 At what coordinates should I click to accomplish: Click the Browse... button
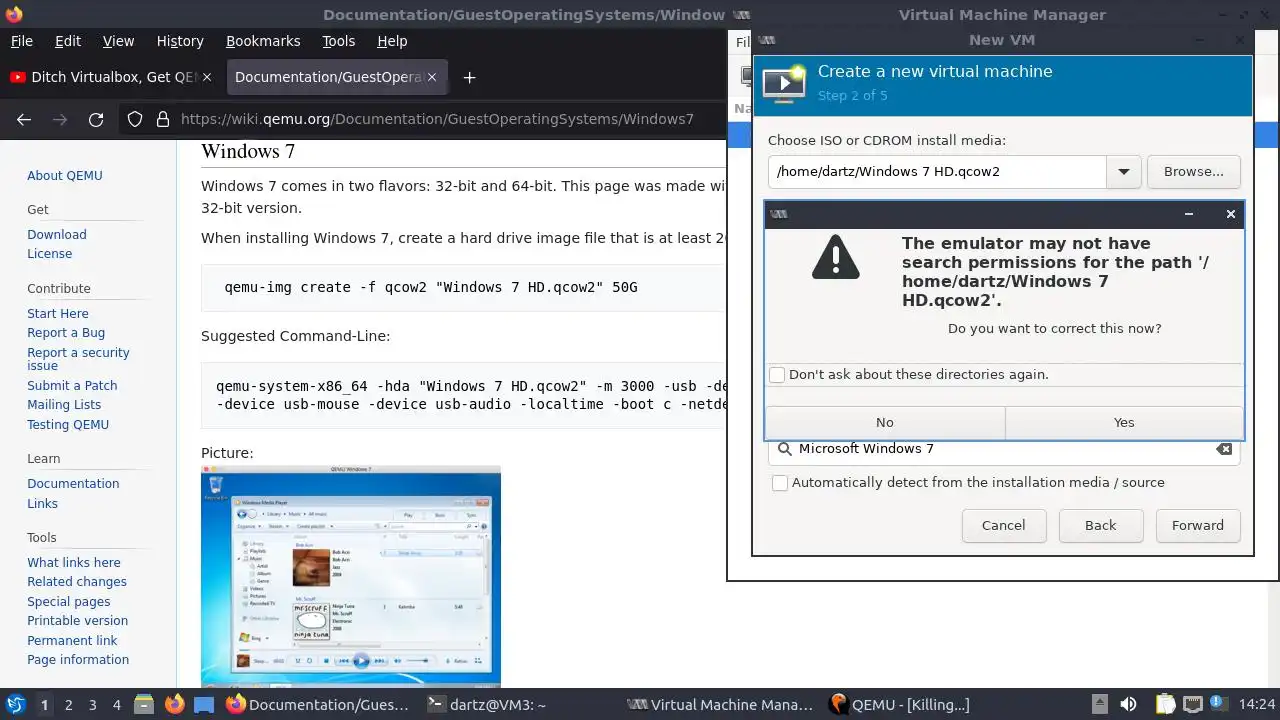click(x=1193, y=172)
